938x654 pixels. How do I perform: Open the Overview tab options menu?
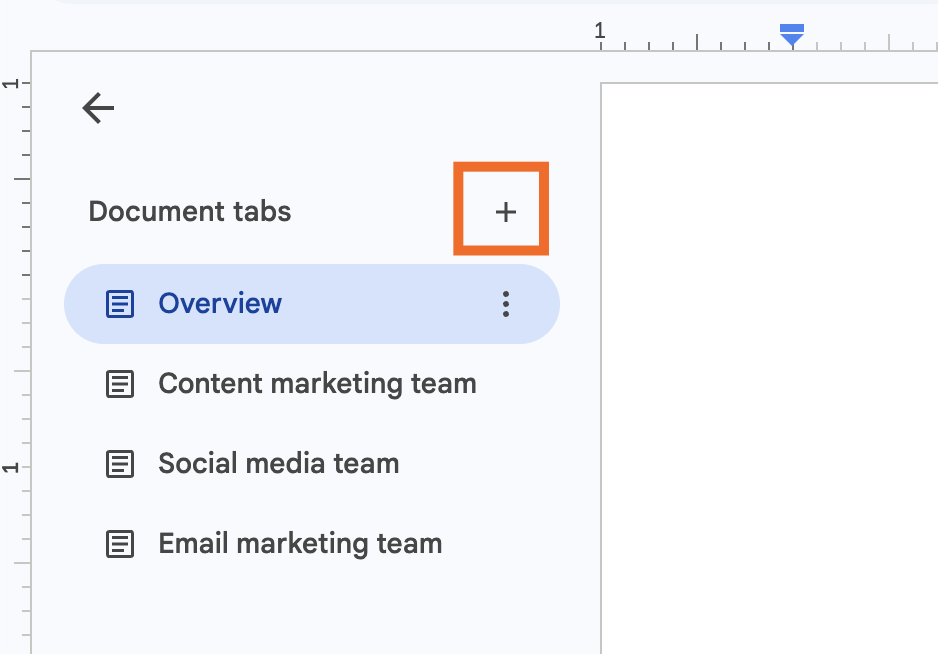click(x=506, y=304)
